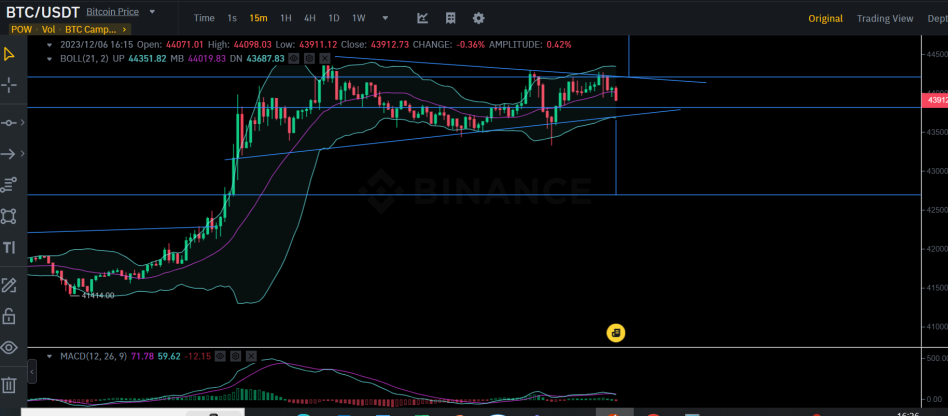Open MACD indicator settings
This screenshot has height=416, width=948.
[236, 356]
